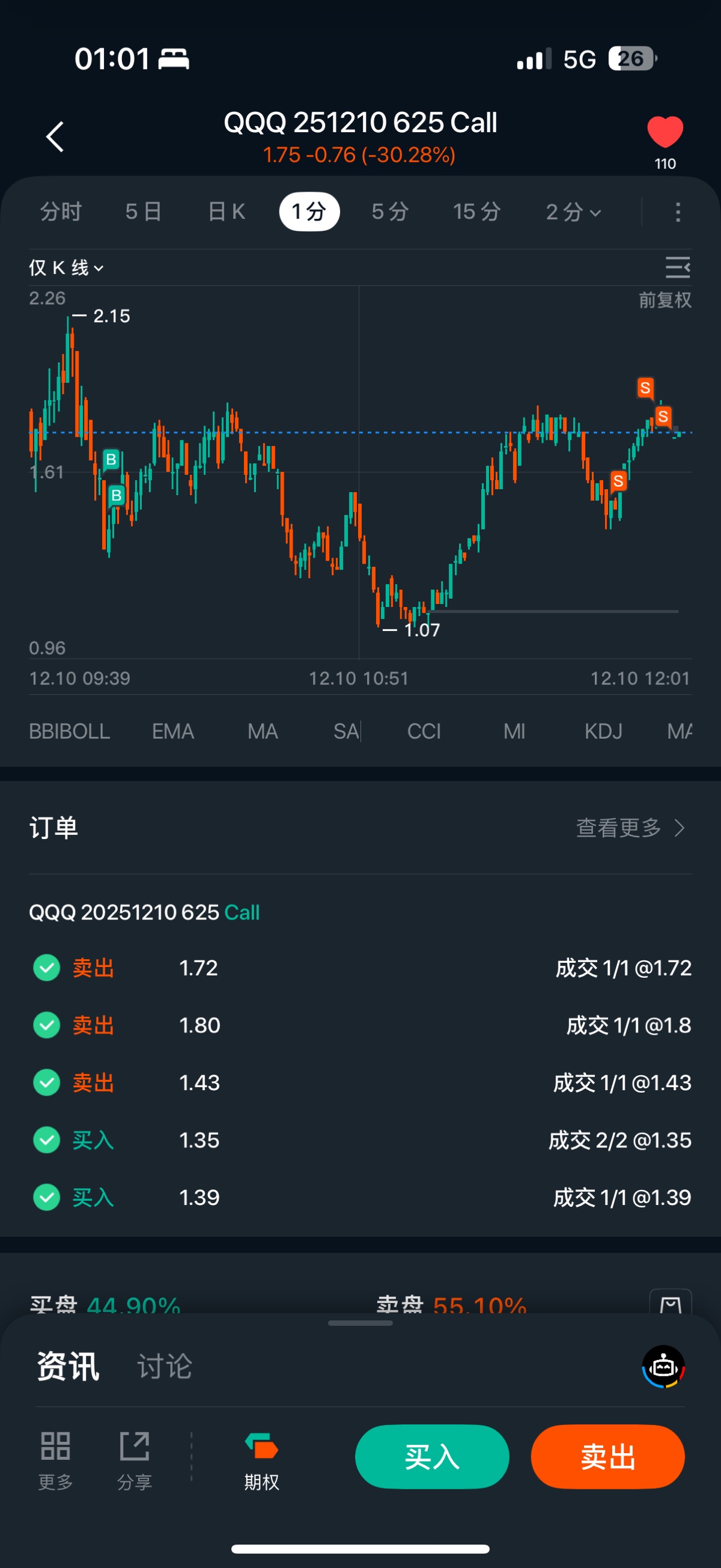This screenshot has height=1568, width=721.
Task: Select the KDJ indicator
Action: [603, 731]
